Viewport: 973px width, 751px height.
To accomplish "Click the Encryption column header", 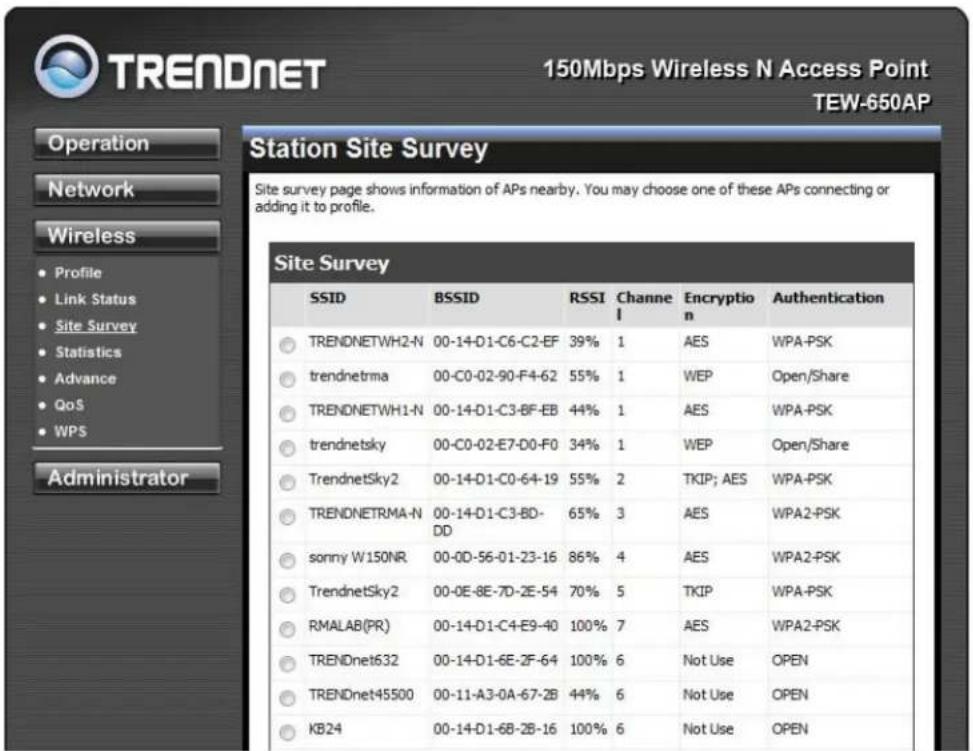I will (x=719, y=306).
